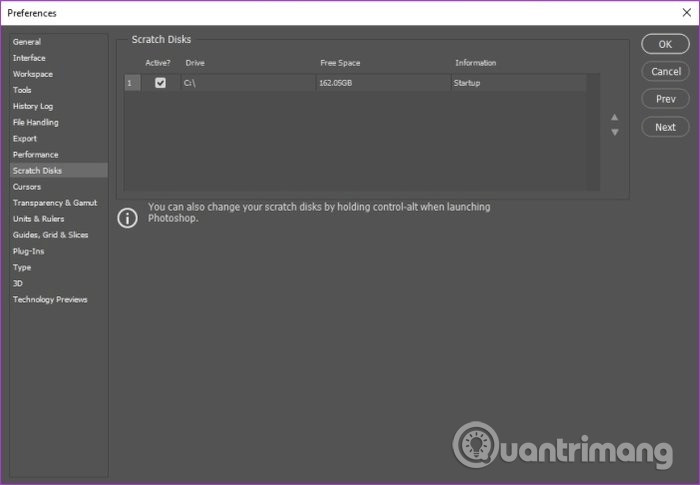Click the info icon beside the hint text
The height and width of the screenshot is (485, 700).
pos(128,218)
